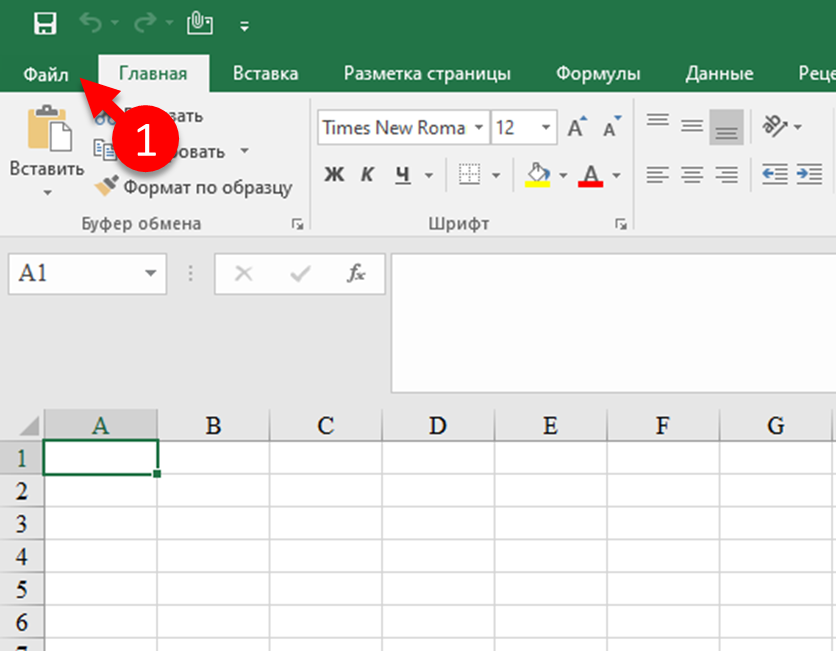Open the Данные tab
This screenshot has width=836, height=651.
pyautogui.click(x=719, y=73)
